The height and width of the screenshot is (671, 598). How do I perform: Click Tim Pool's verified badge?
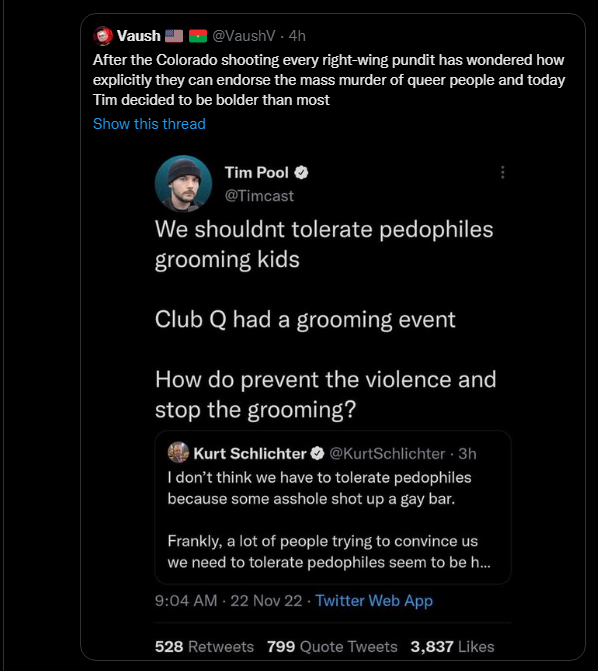[x=301, y=172]
